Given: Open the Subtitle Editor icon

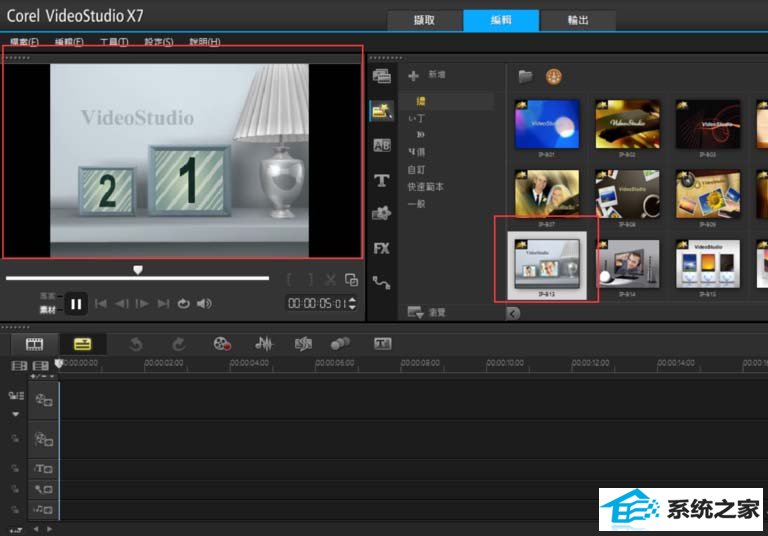Looking at the screenshot, I should pos(383,344).
